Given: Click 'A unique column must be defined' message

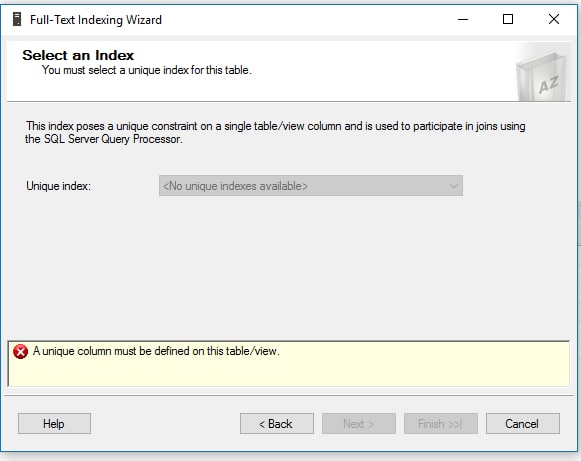Looking at the screenshot, I should coord(156,351).
